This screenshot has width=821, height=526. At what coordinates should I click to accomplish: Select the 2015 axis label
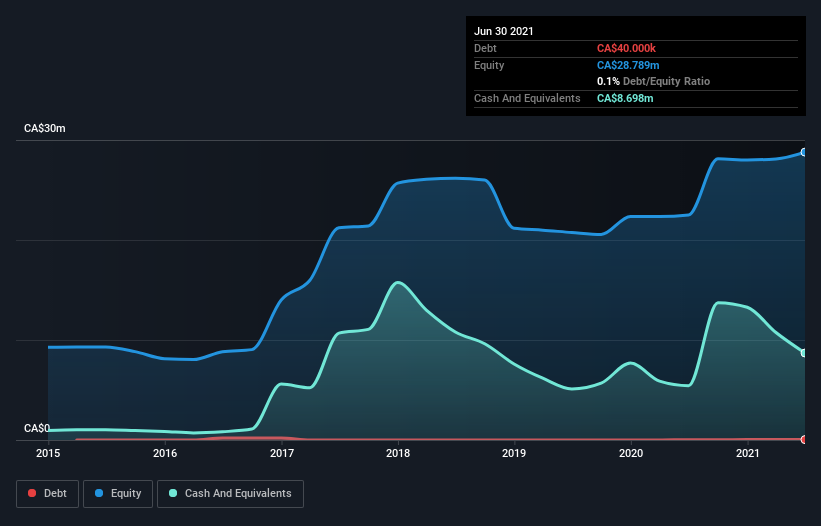[48, 453]
